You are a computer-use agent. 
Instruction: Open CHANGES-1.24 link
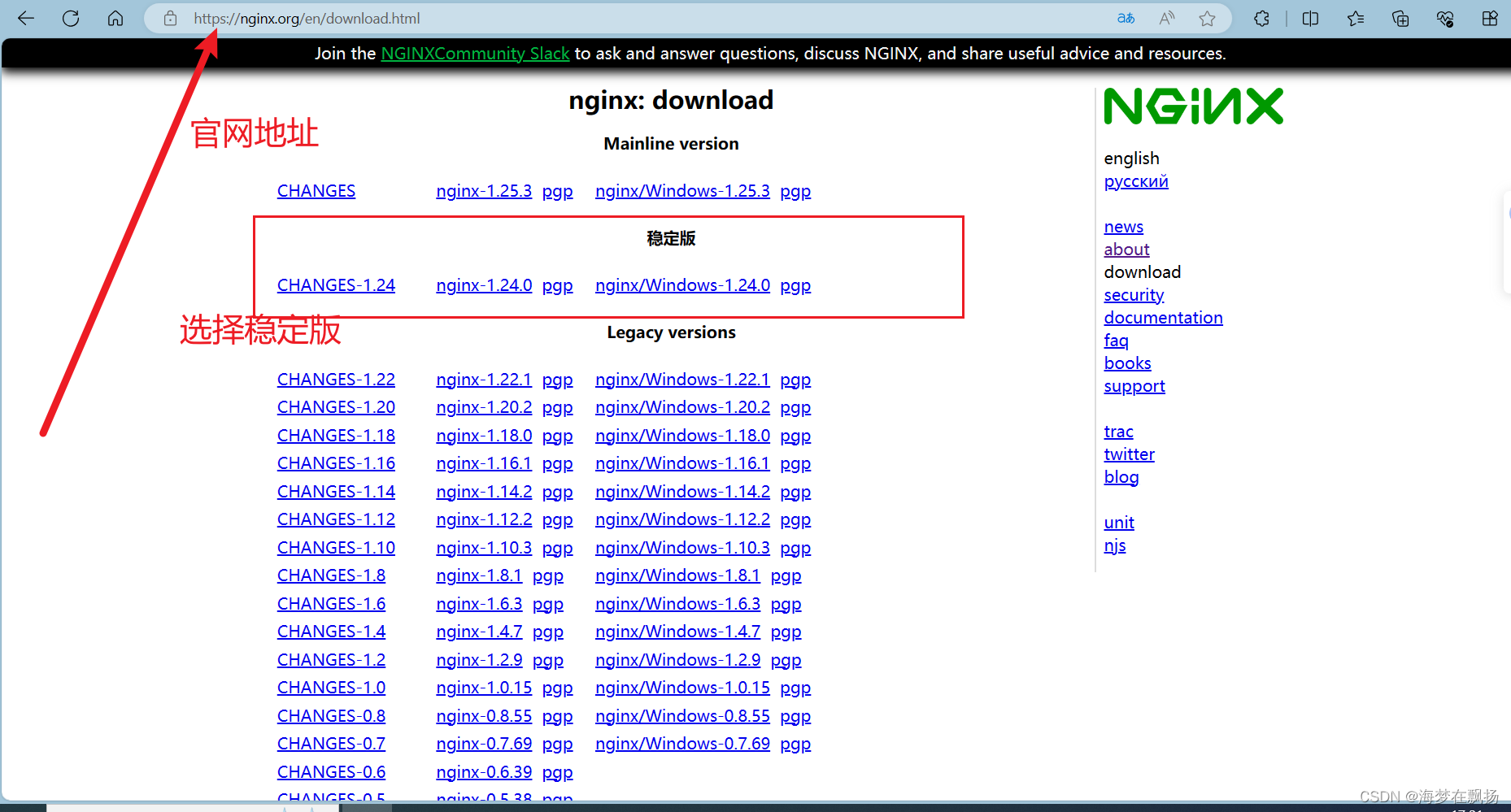tap(336, 285)
